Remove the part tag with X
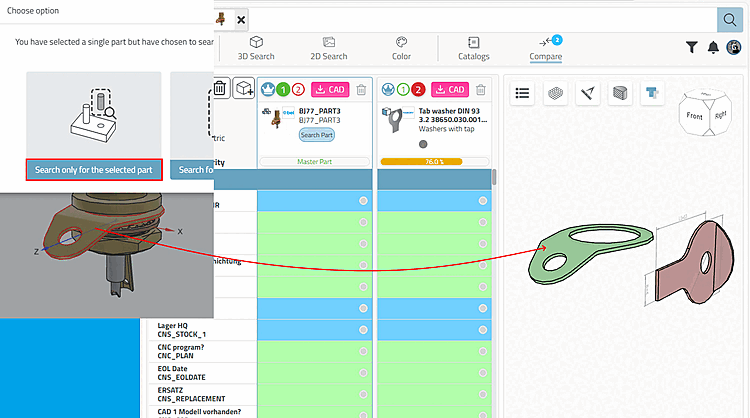The image size is (750, 418). [x=241, y=20]
